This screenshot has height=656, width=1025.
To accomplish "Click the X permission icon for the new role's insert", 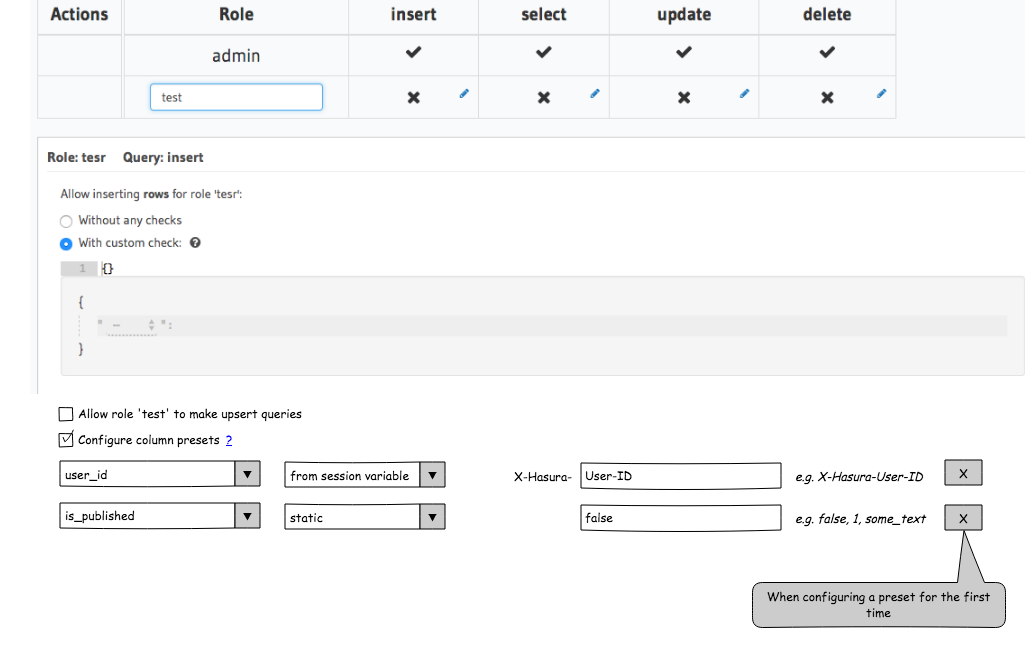I will click(412, 97).
